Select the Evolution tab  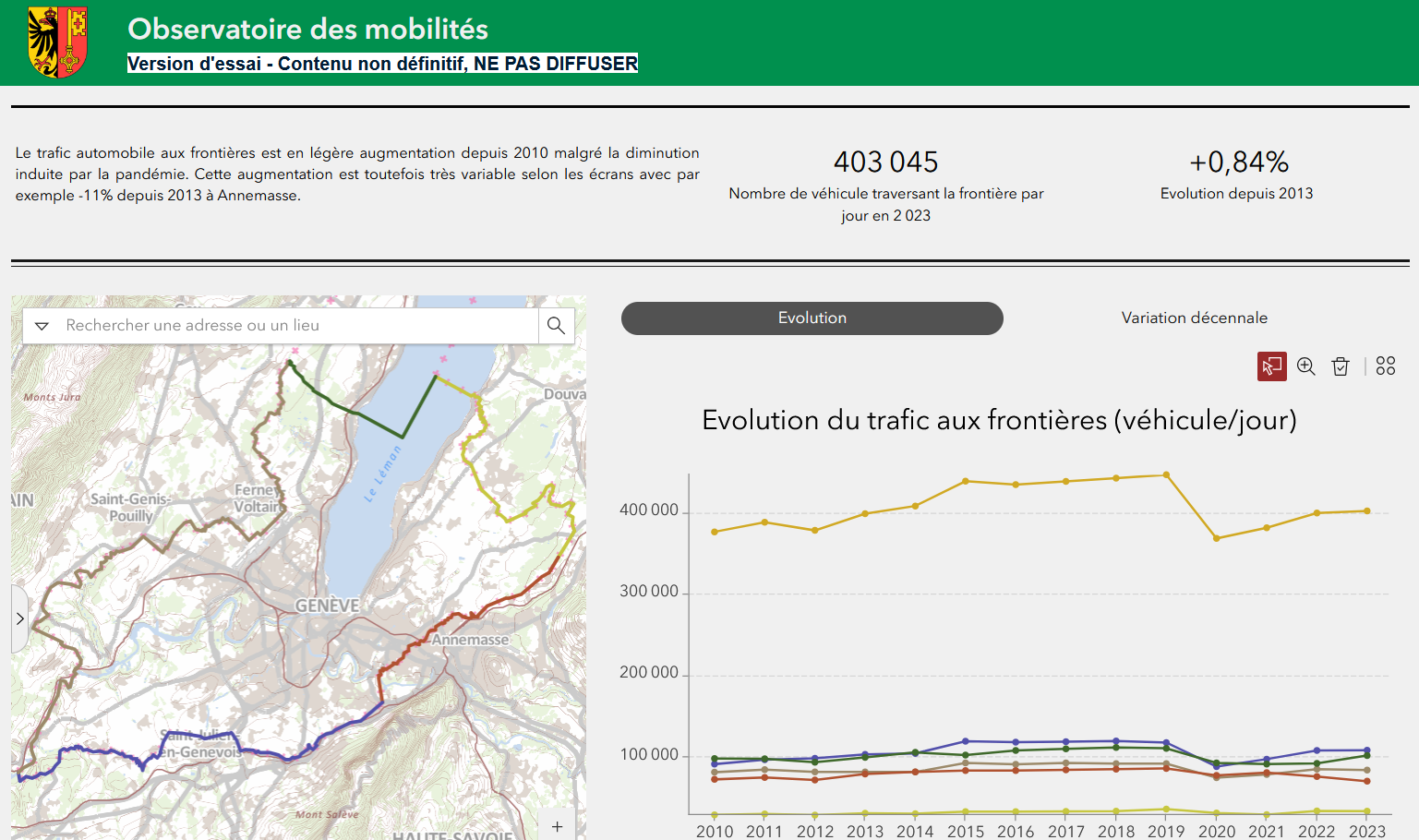click(812, 318)
